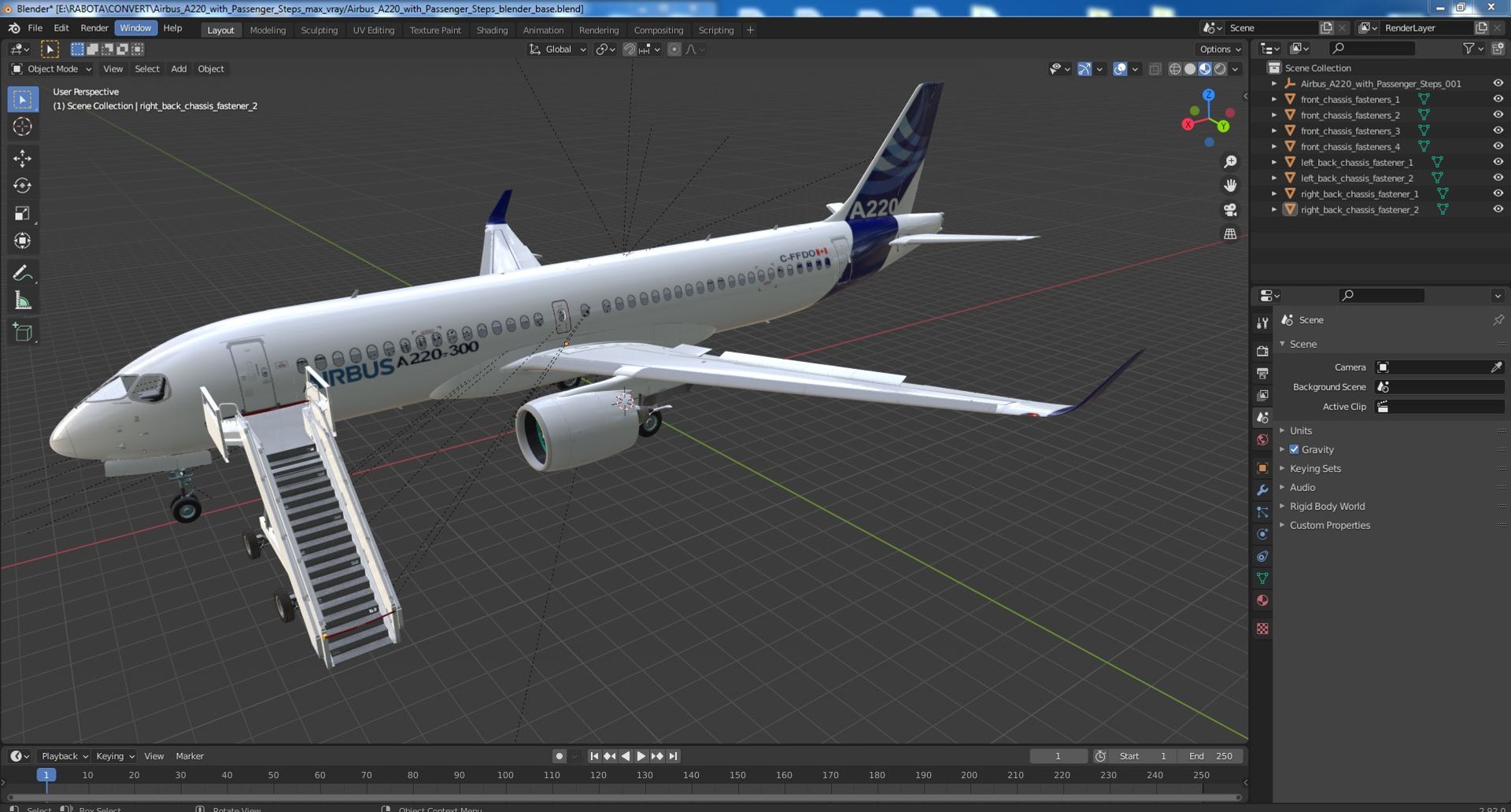Open Object Data properties tab

1262,578
